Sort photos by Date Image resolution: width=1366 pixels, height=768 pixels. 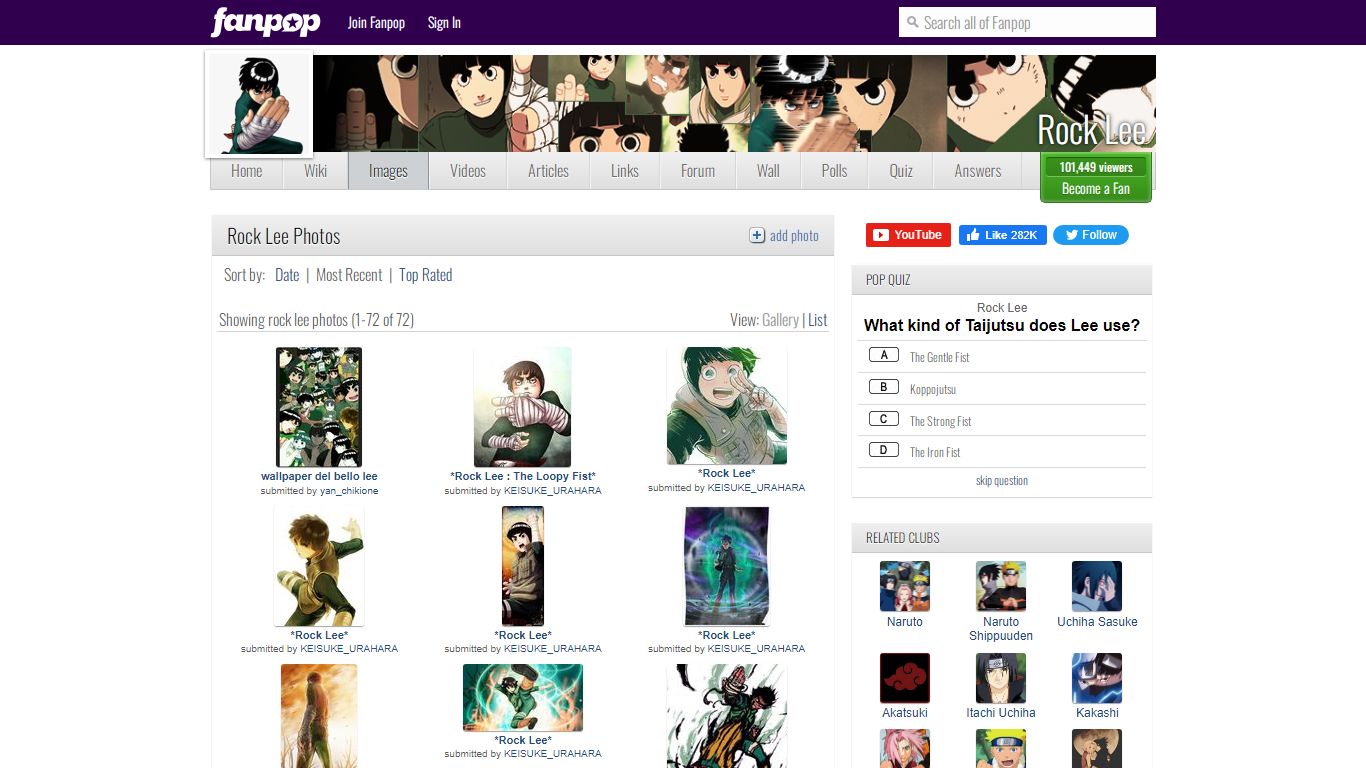(287, 275)
